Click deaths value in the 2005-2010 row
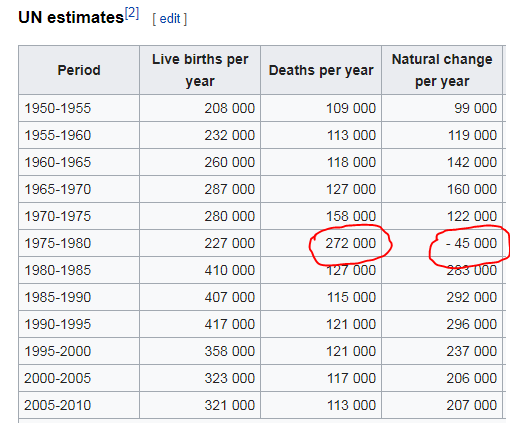This screenshot has width=510, height=423. coord(351,405)
